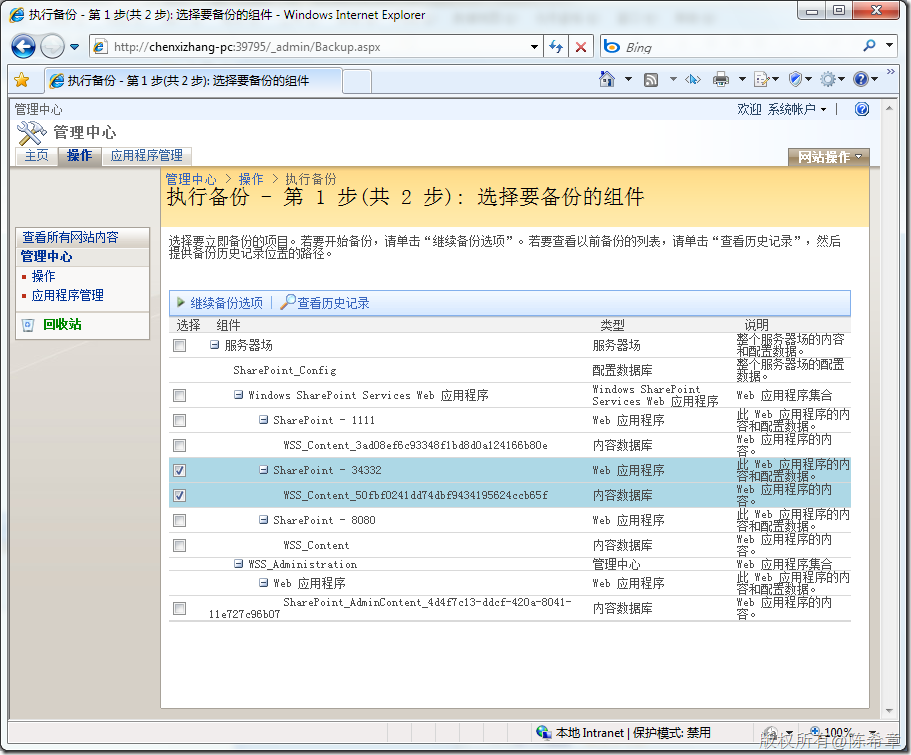Open the browser Help question icon

865,79
